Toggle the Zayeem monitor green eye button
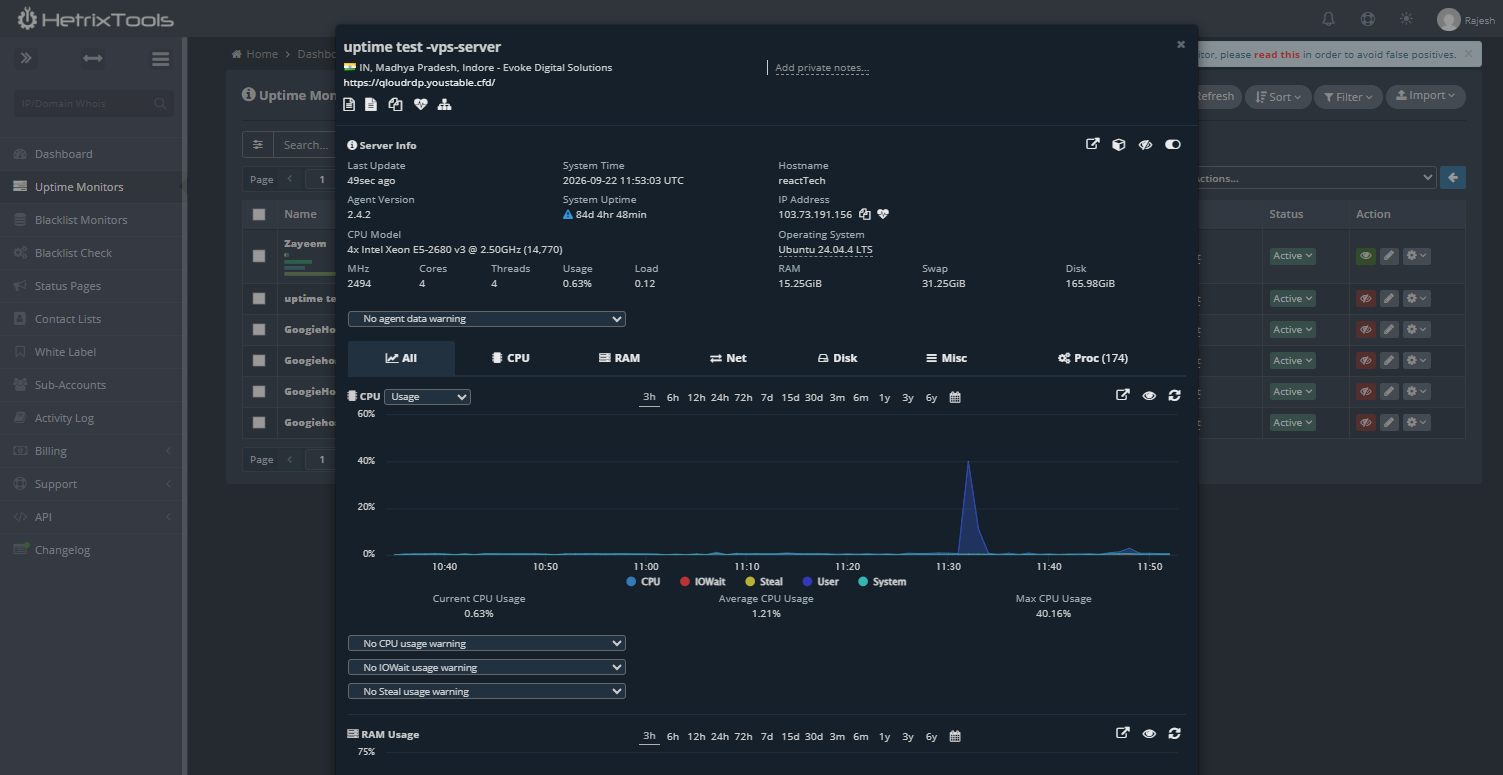 (1366, 256)
